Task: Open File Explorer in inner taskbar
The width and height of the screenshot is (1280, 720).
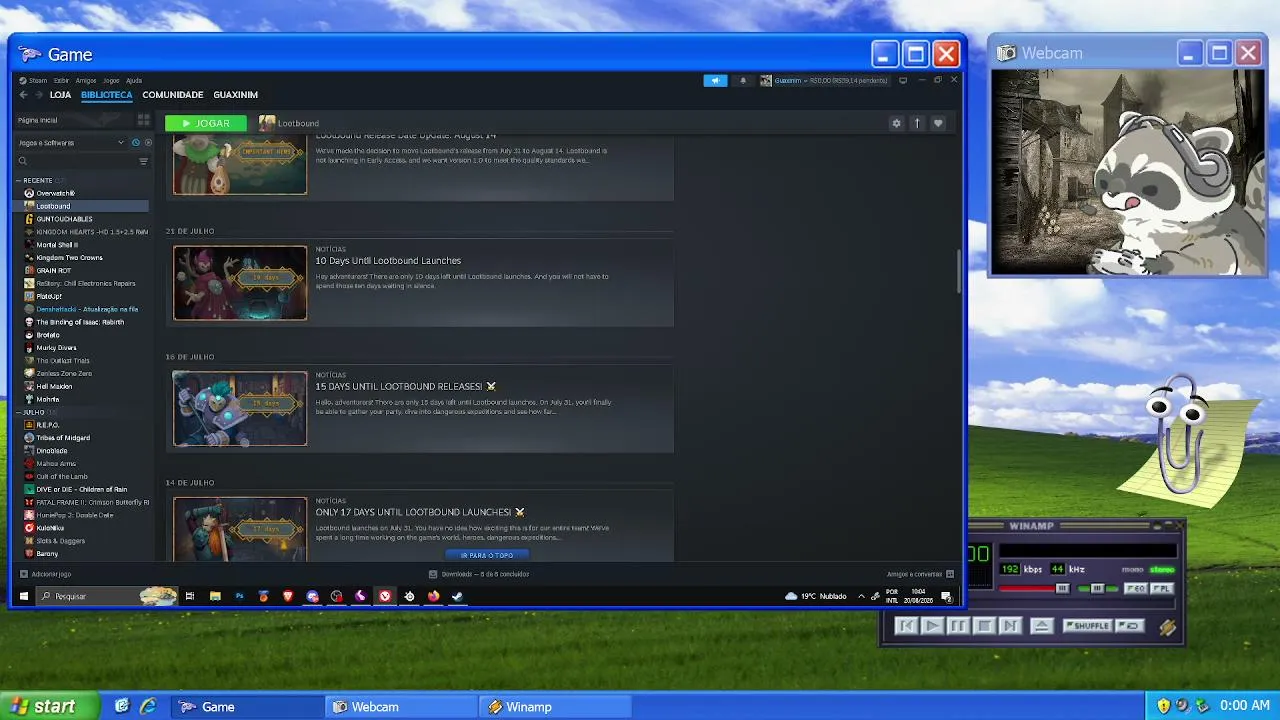Action: [215, 596]
